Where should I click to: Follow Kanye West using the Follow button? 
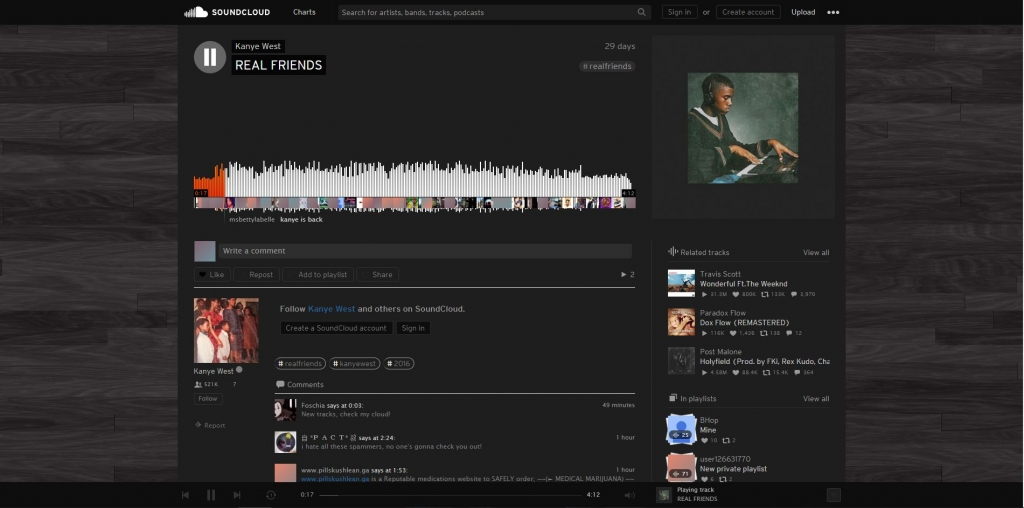point(208,398)
